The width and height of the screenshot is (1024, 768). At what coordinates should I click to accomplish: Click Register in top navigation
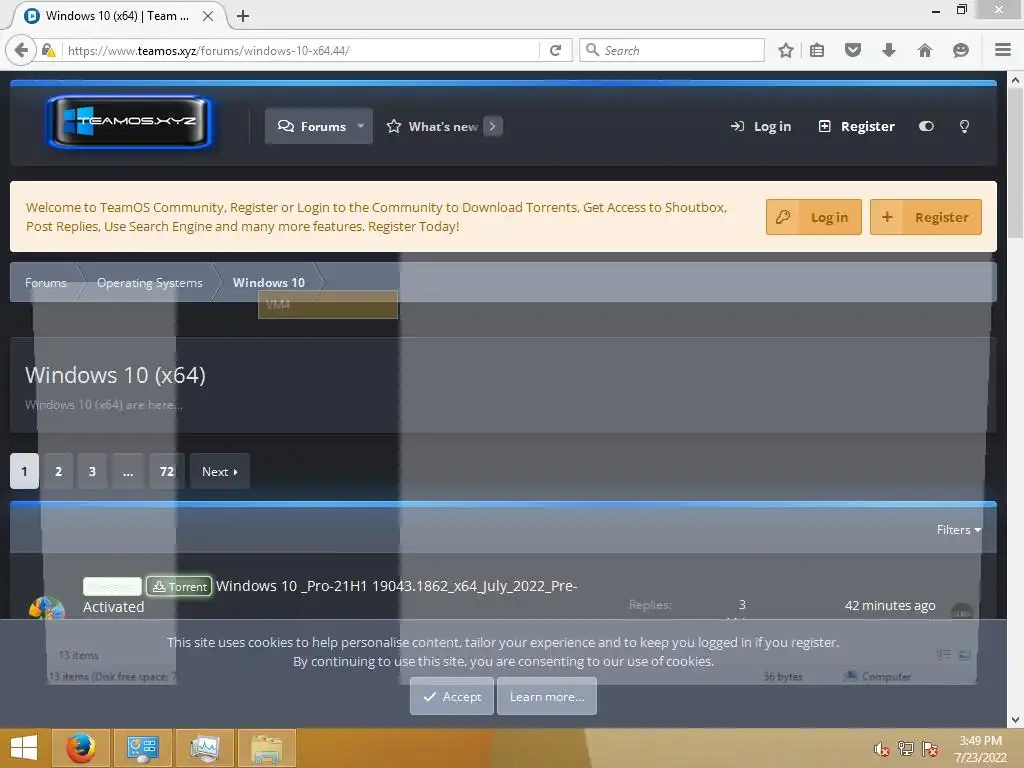[x=857, y=127]
